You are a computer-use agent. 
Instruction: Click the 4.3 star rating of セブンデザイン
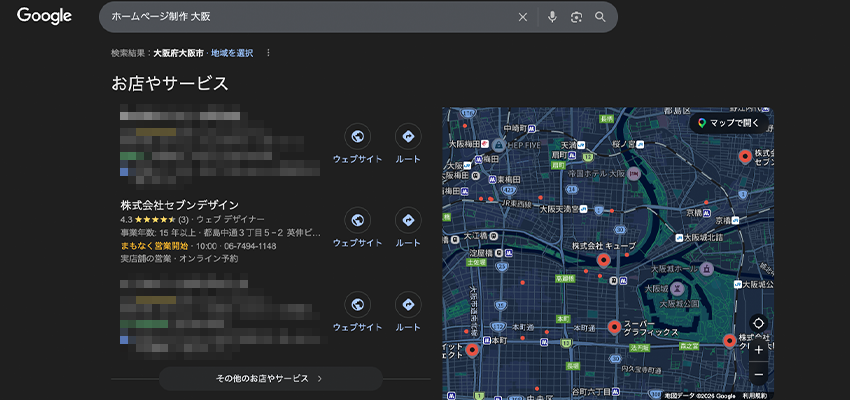tap(154, 220)
